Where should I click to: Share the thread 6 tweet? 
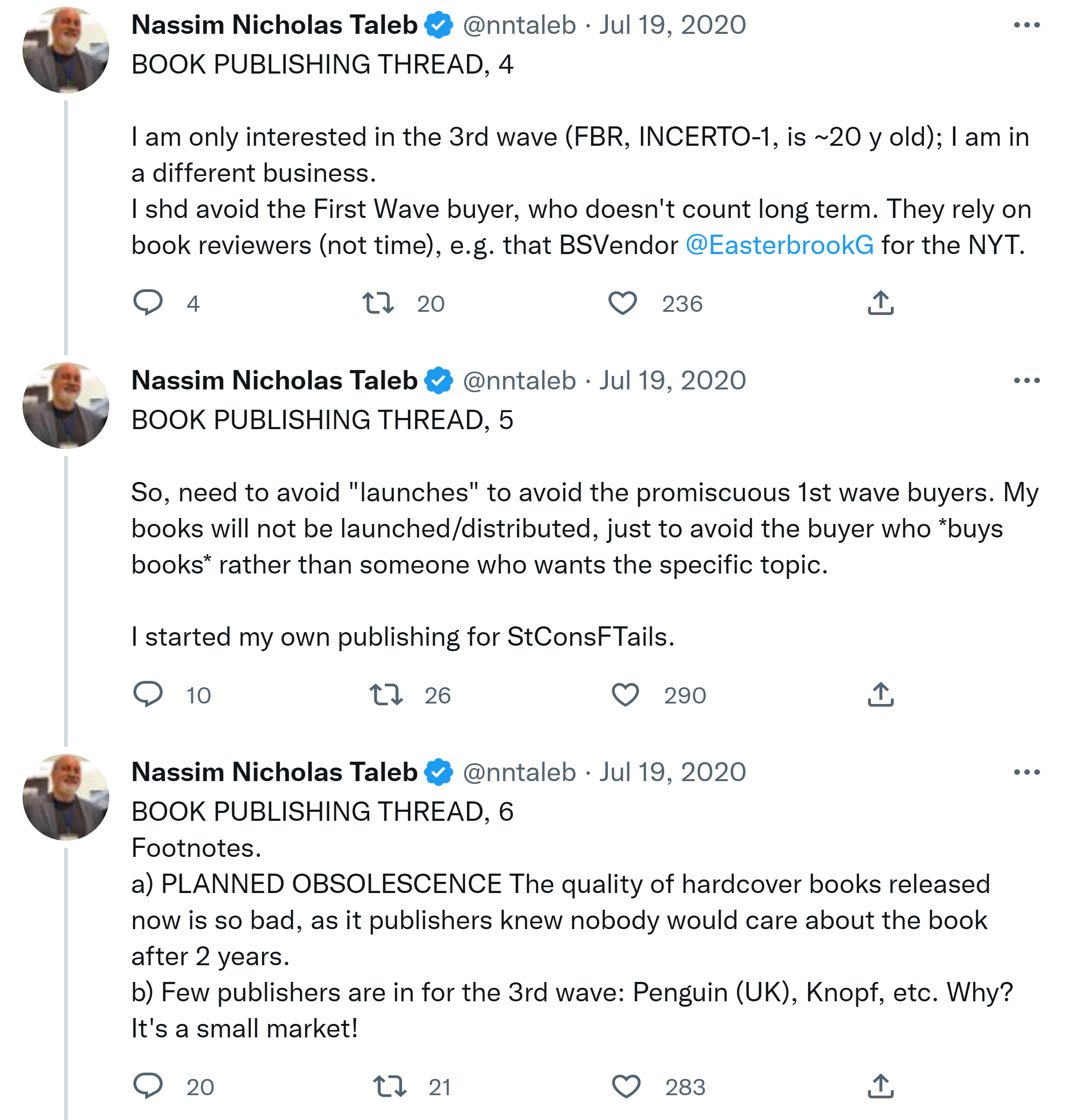tap(880, 1087)
